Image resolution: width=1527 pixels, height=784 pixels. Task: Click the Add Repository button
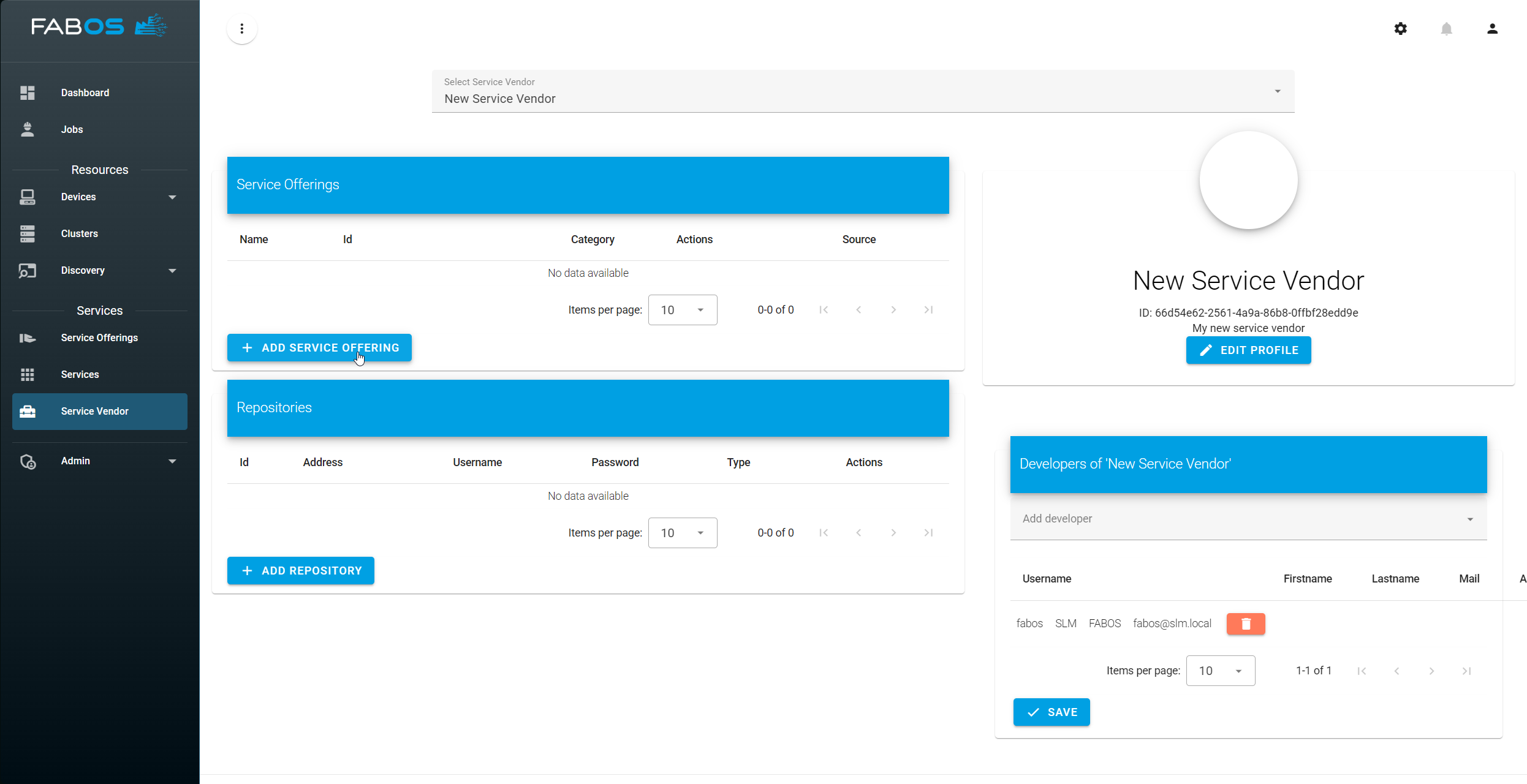(x=300, y=570)
